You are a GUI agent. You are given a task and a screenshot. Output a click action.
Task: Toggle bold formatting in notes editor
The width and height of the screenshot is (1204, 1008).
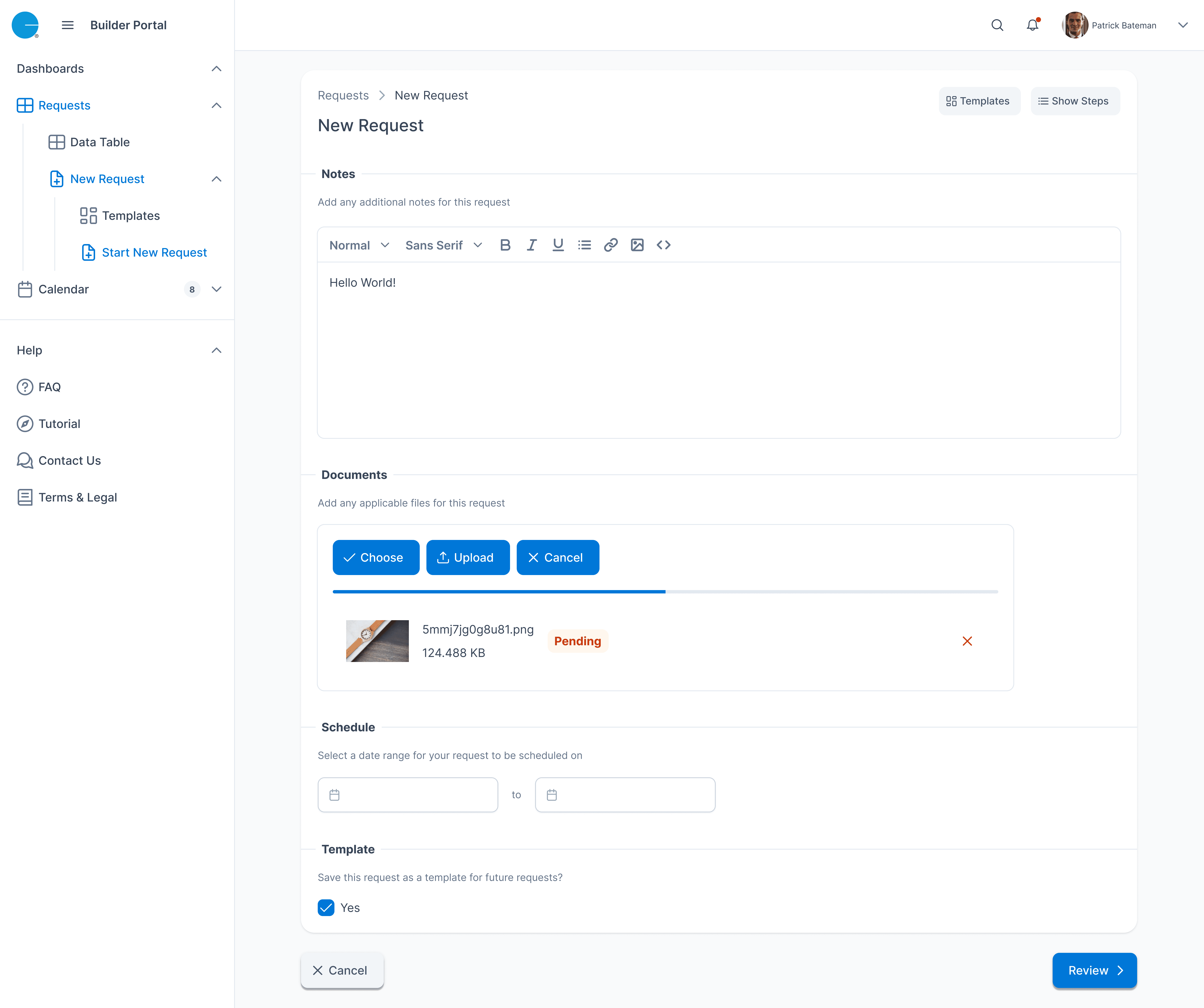[505, 245]
